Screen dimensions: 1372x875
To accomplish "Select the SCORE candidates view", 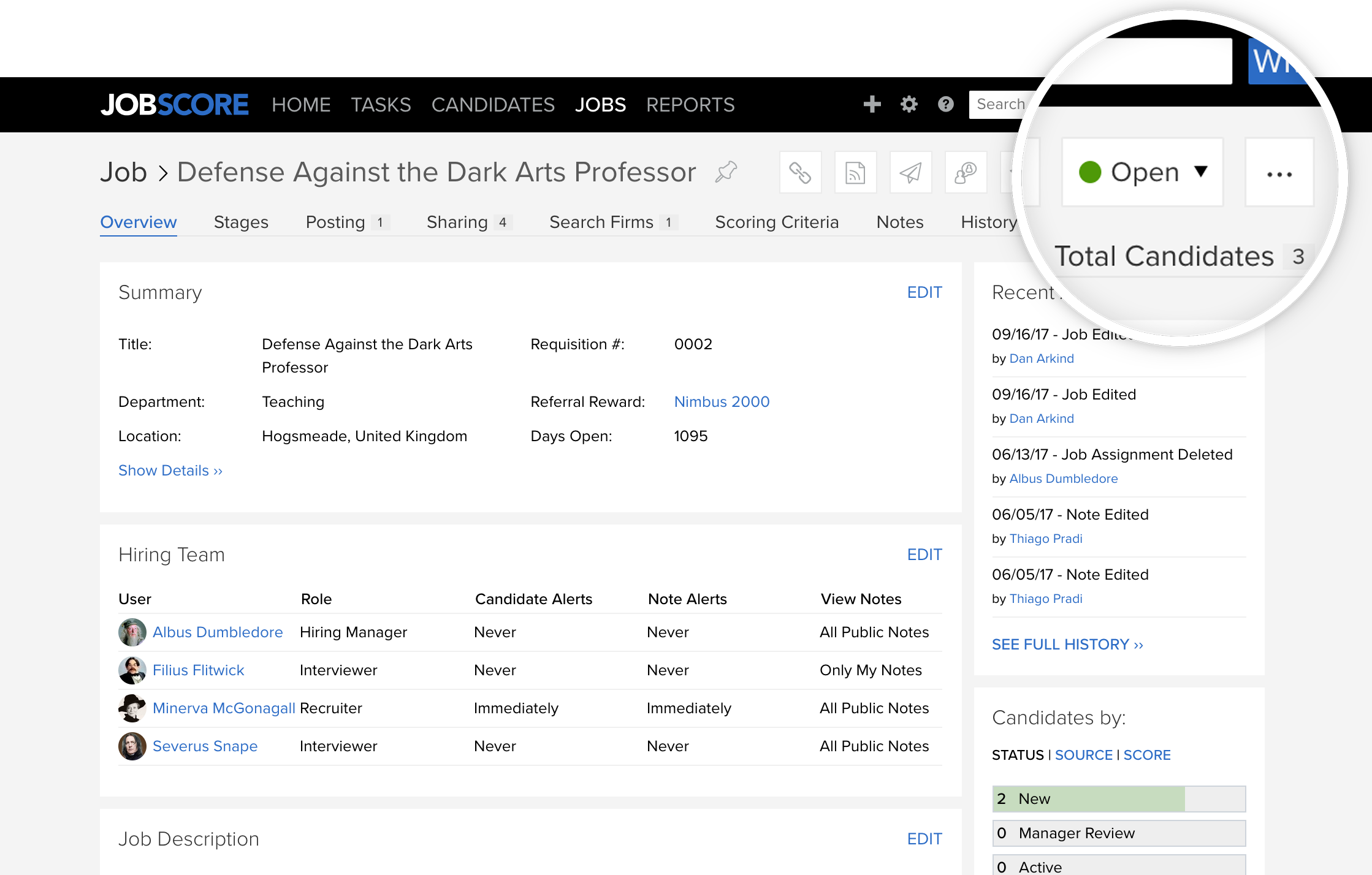I will 1146,755.
